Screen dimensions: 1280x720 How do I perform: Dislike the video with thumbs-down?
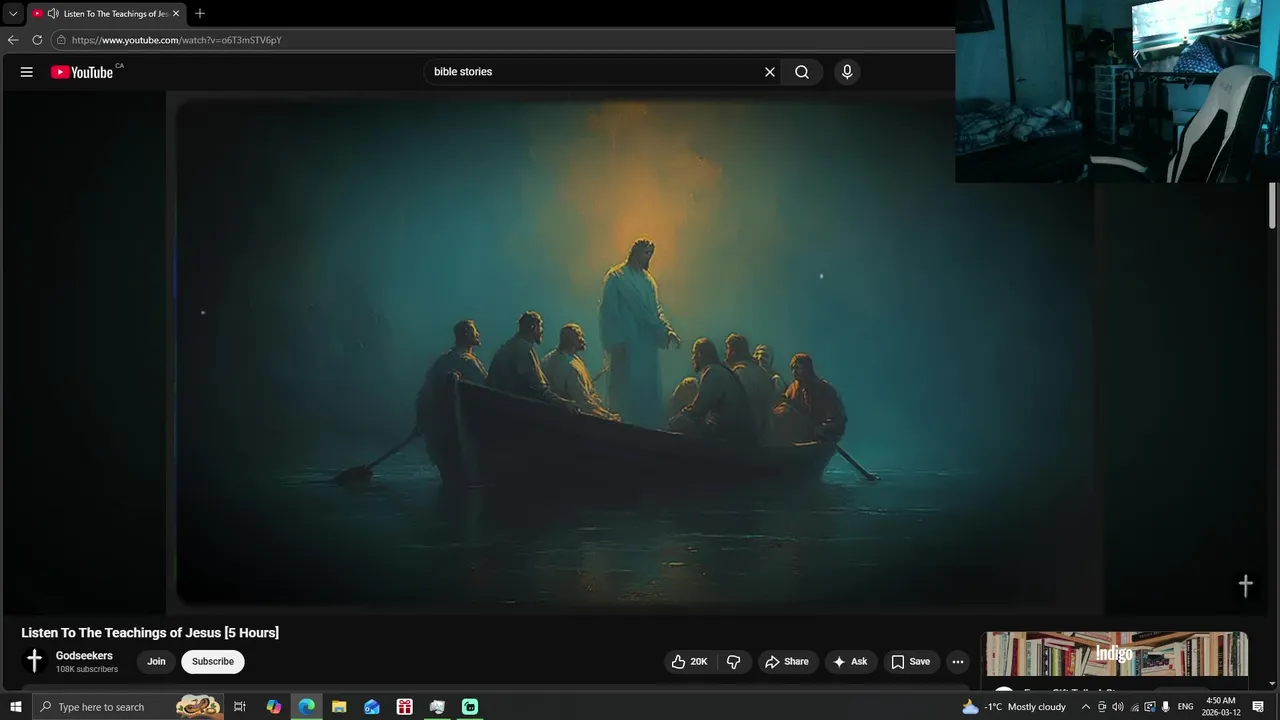733,662
